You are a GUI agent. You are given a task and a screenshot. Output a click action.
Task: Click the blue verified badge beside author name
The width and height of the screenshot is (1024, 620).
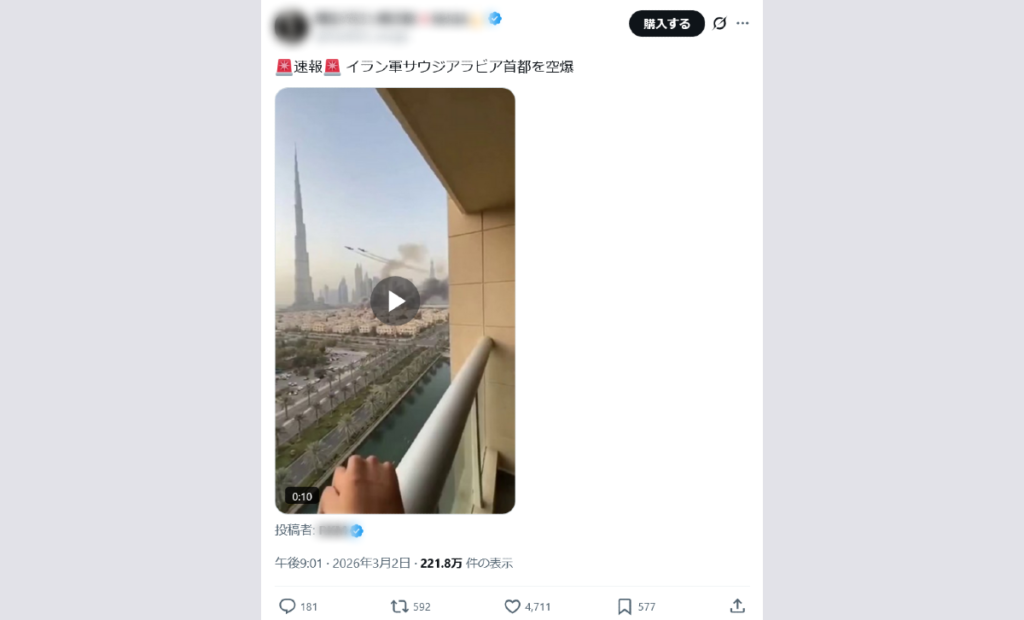pyautogui.click(x=495, y=18)
